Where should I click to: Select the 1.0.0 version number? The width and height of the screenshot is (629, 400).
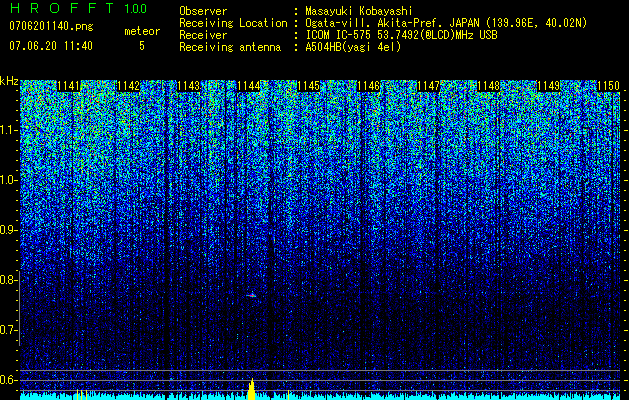pos(136,8)
